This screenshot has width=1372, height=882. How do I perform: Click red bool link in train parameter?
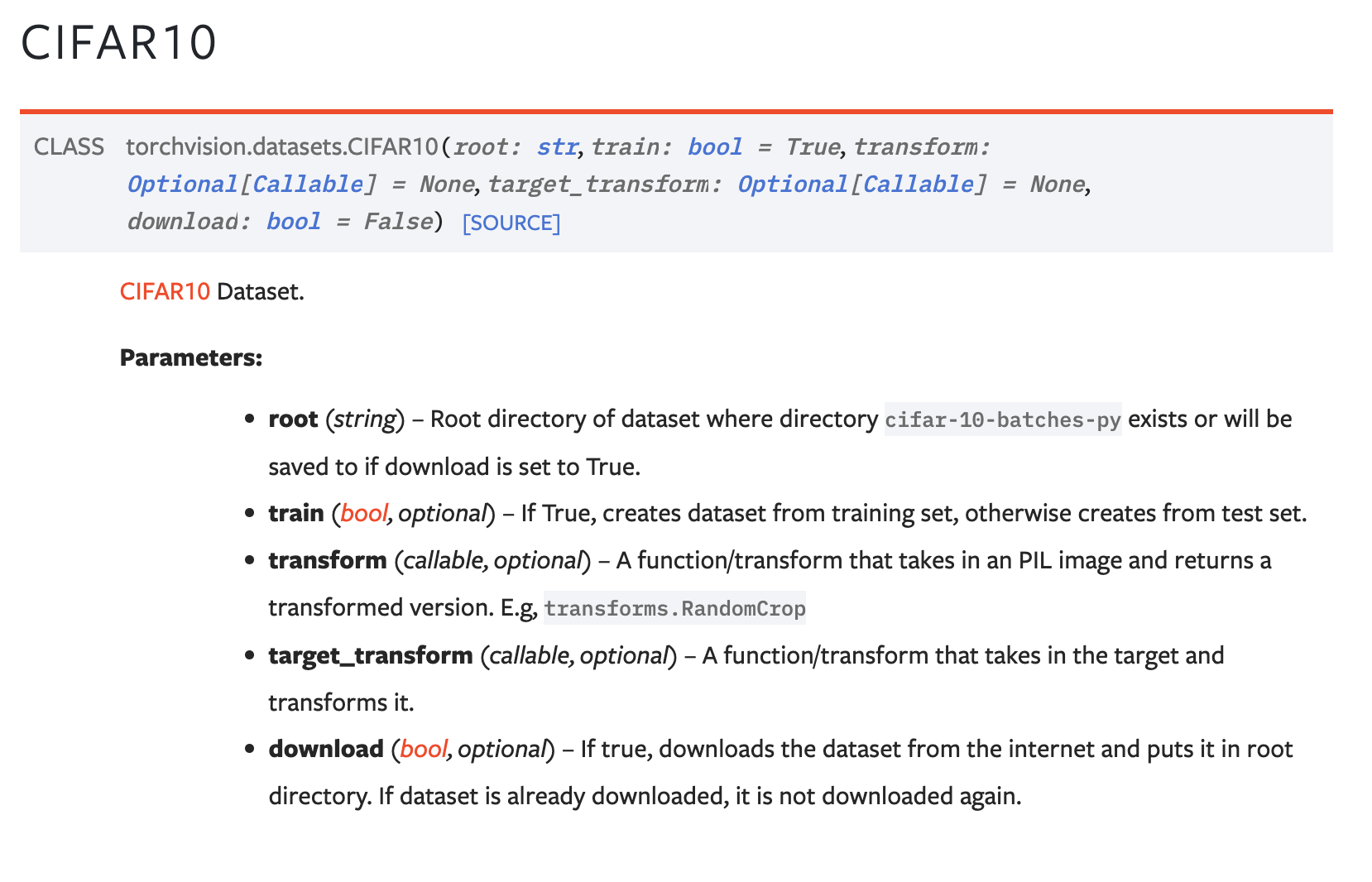363,513
